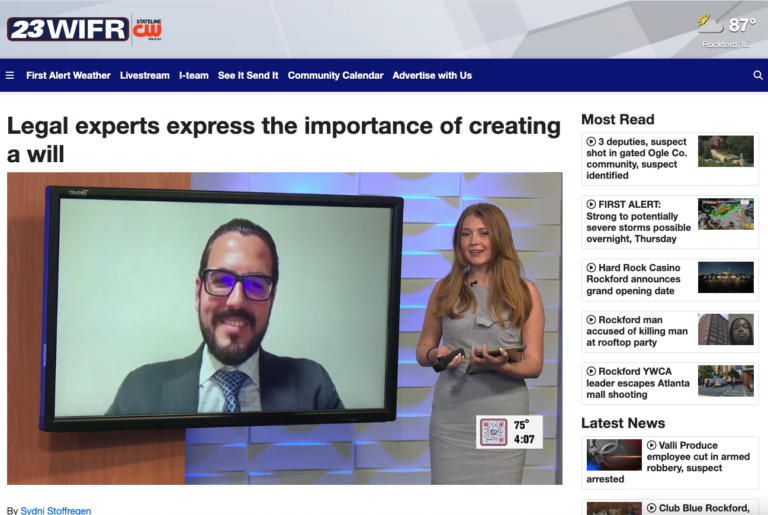Click the 87° Rockford temperature display
Viewport: 768px width, 515px height.
pyautogui.click(x=742, y=25)
